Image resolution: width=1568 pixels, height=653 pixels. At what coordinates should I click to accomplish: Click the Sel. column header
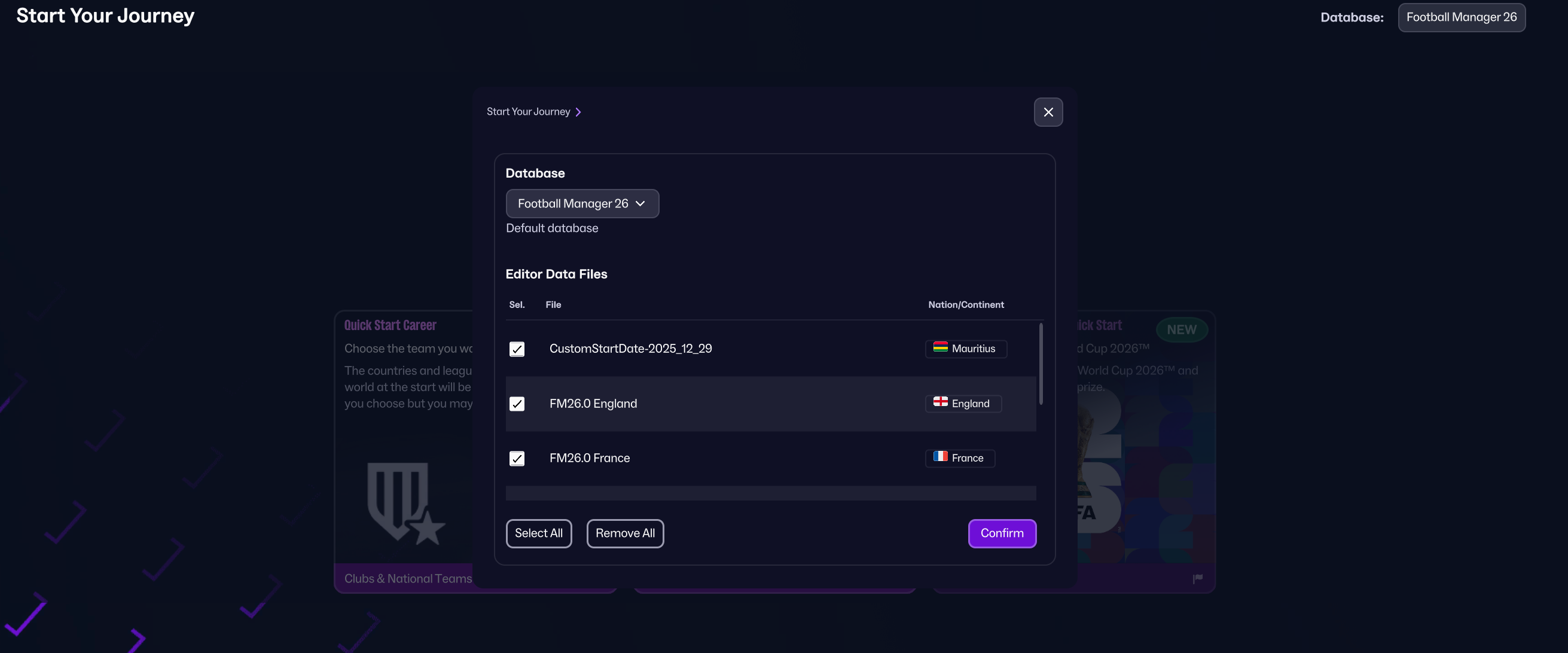[517, 304]
